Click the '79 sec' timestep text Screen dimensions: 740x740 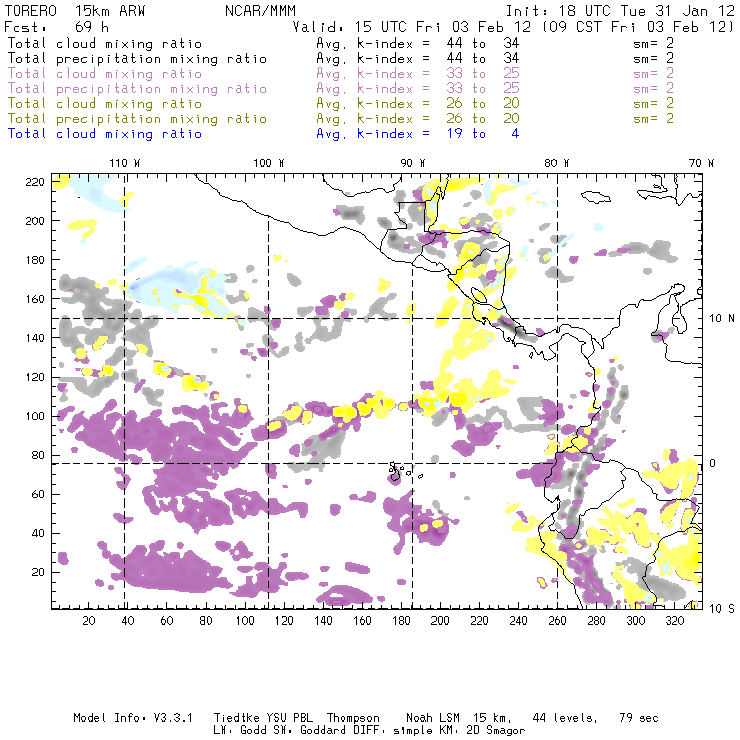(x=639, y=718)
